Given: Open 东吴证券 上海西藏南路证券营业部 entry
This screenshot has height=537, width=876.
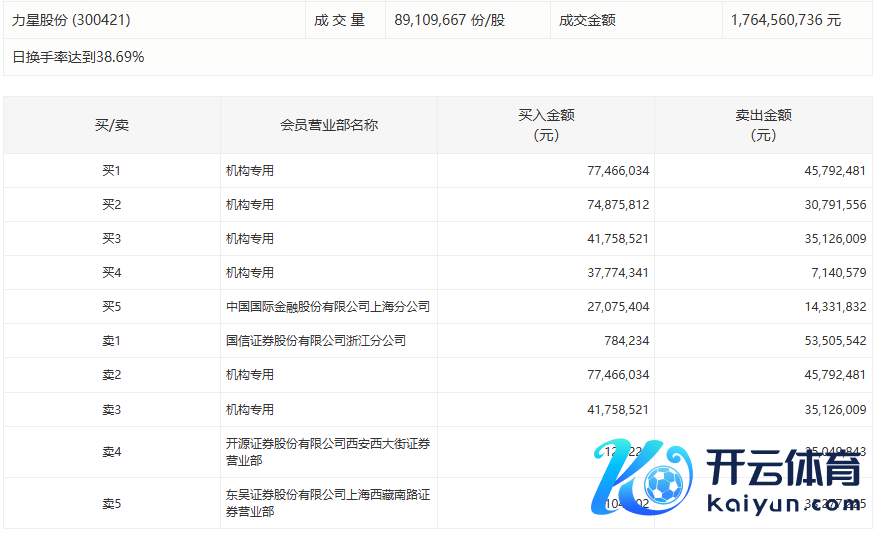Looking at the screenshot, I should [327, 503].
